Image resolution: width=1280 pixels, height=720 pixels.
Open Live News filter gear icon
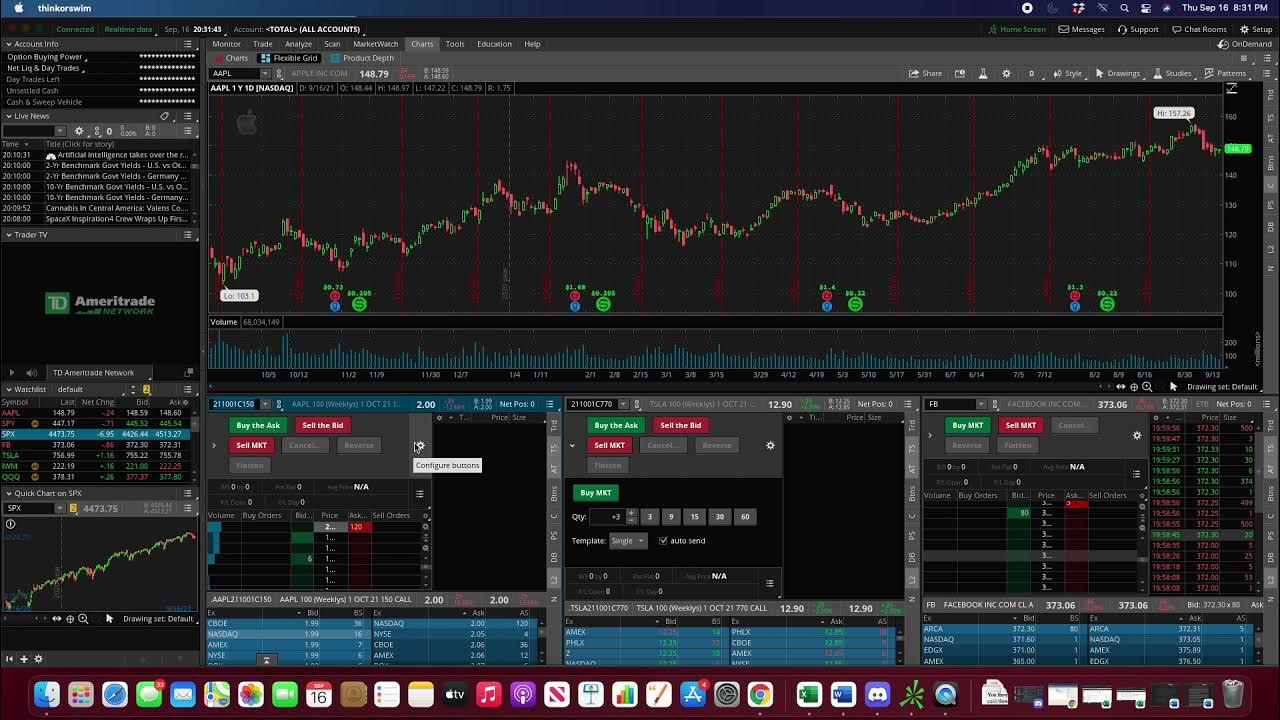click(80, 131)
